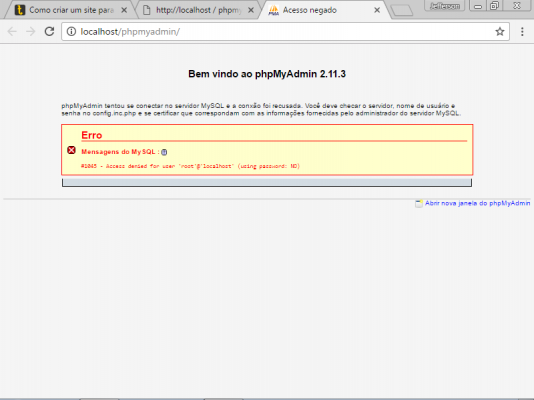Open MySQL documentation help icon beside 'Mensagens do MySQL'
This screenshot has width=534, height=400.
click(164, 152)
